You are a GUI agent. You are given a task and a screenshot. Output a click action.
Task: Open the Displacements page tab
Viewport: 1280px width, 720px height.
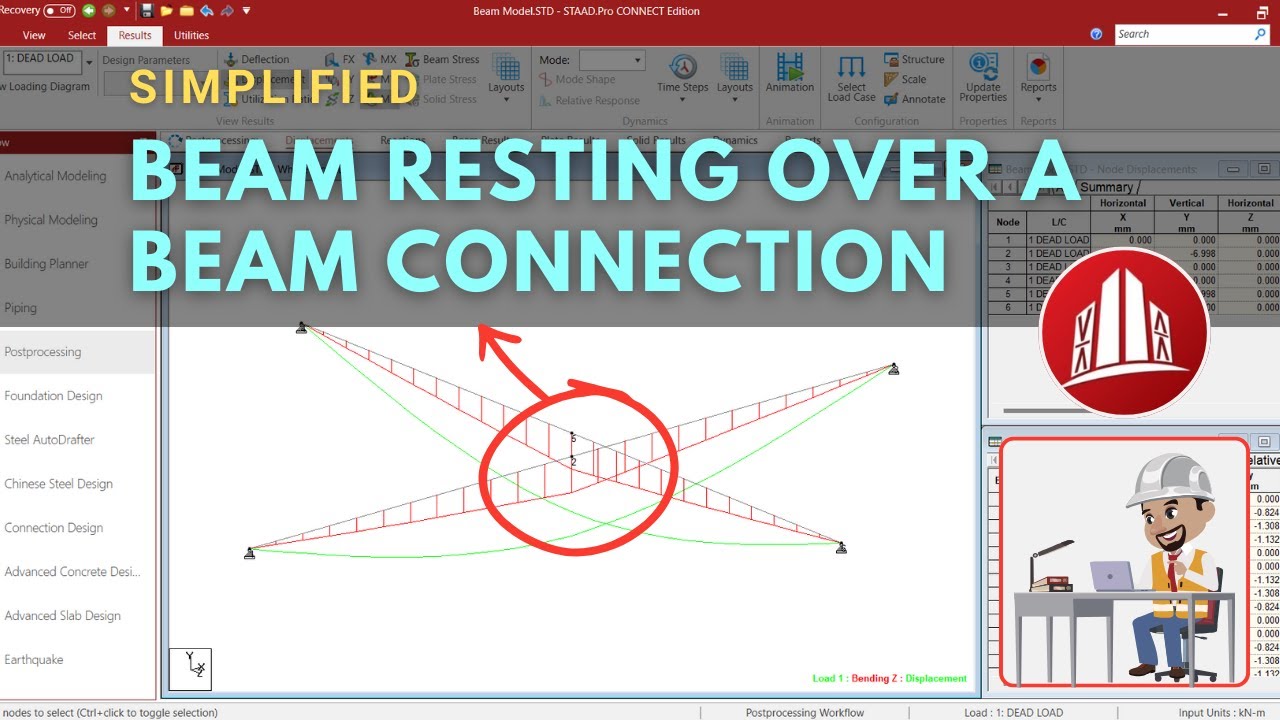[x=318, y=141]
